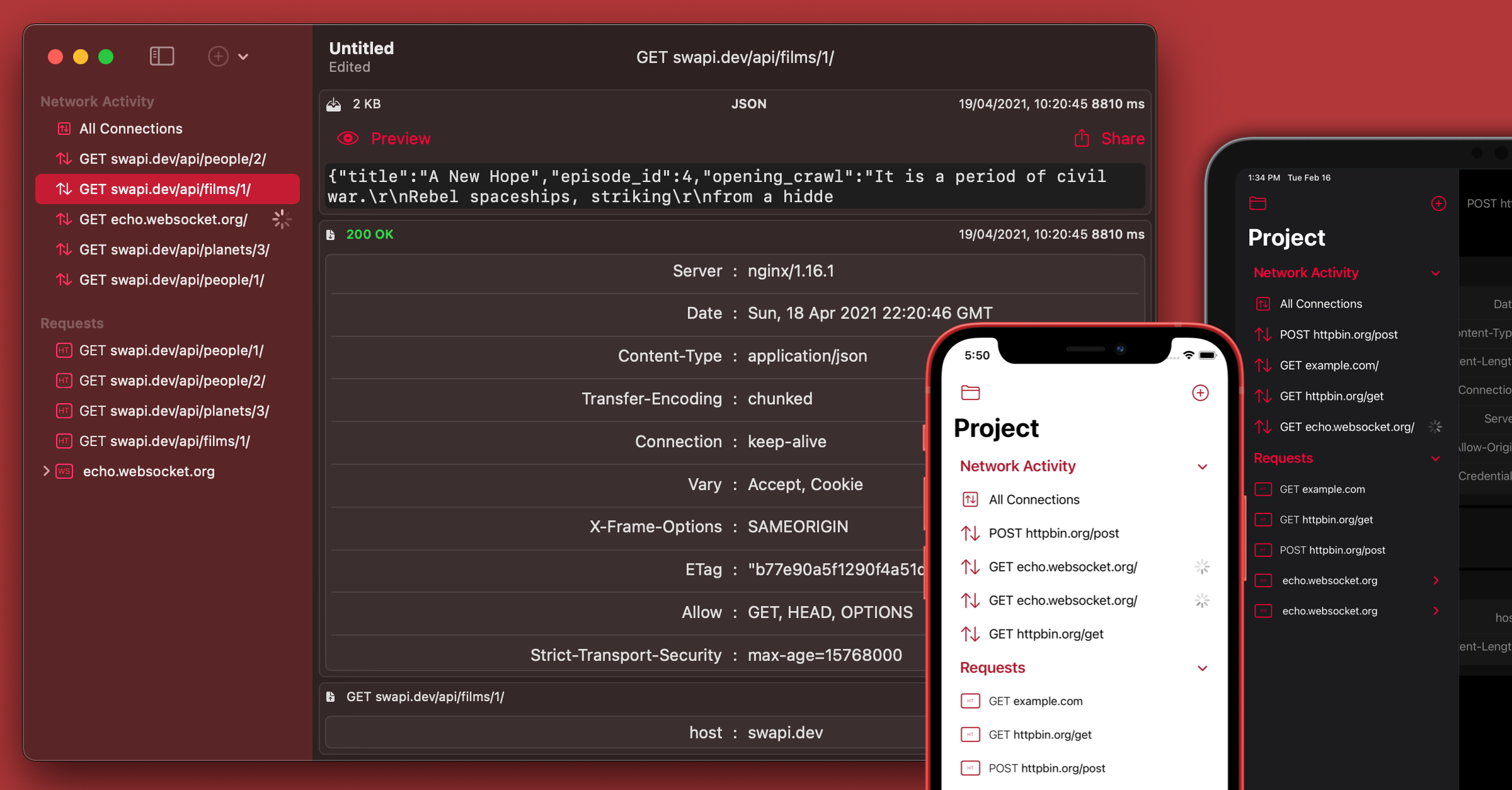Tap the plus circle on the iPad
The image size is (1512, 790).
[1438, 203]
